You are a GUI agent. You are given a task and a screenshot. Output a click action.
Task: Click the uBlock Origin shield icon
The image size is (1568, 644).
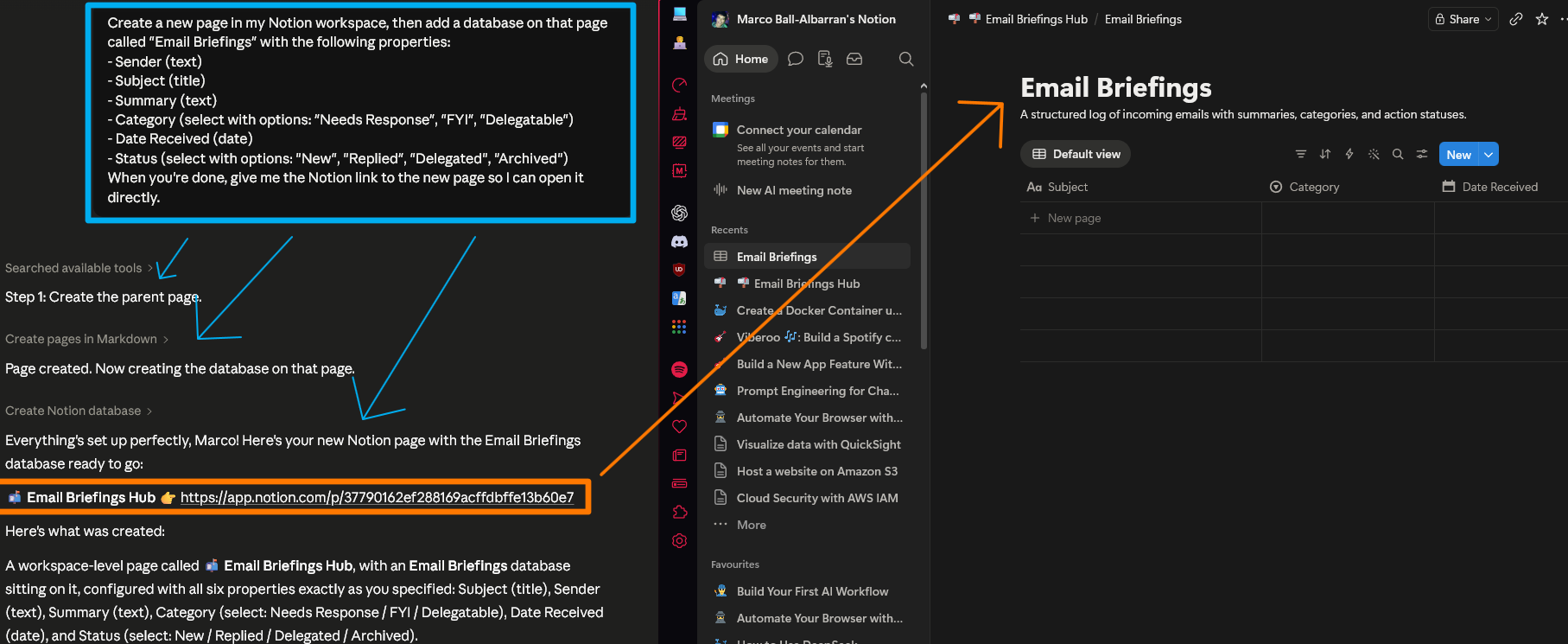pos(680,270)
